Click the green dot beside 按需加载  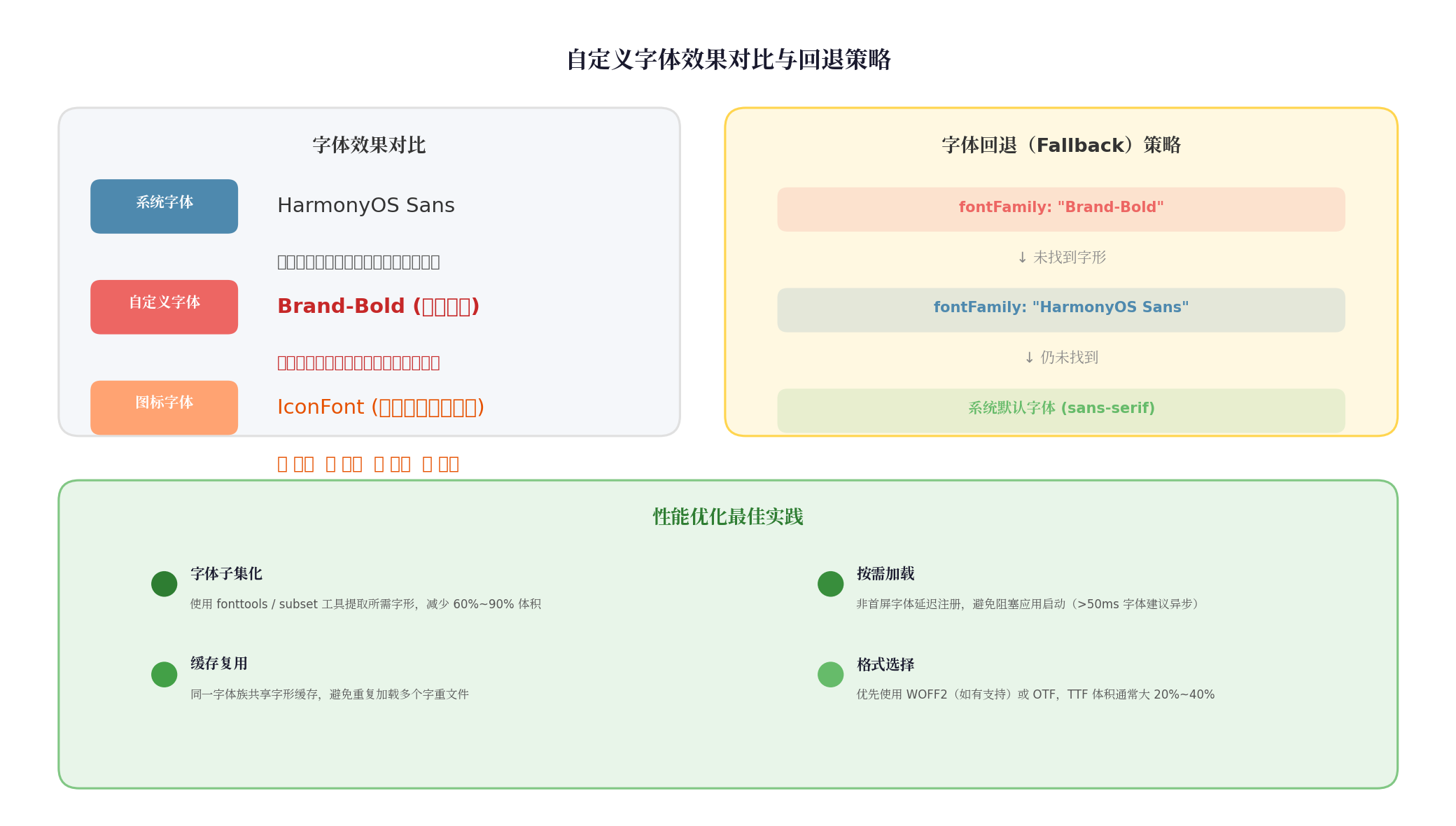click(830, 584)
